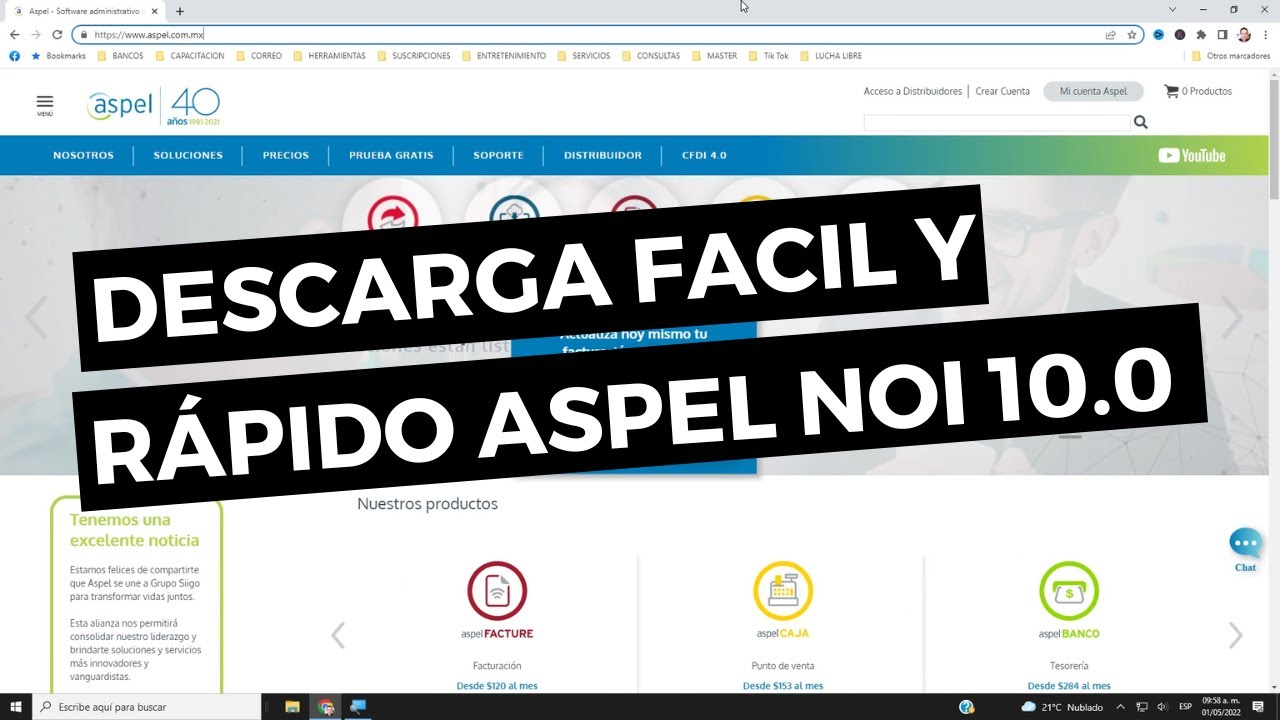Open the shopping cart icon
1280x720 pixels.
[1171, 91]
